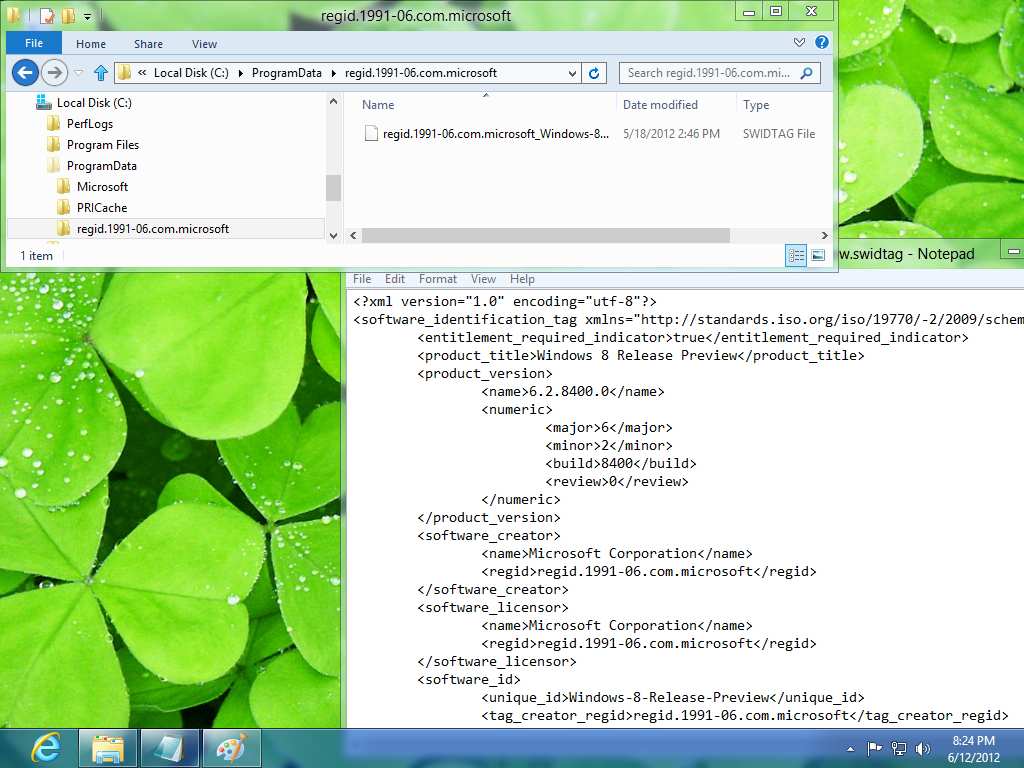This screenshot has height=768, width=1024.
Task: Open the Share ribbon tab
Action: [148, 44]
